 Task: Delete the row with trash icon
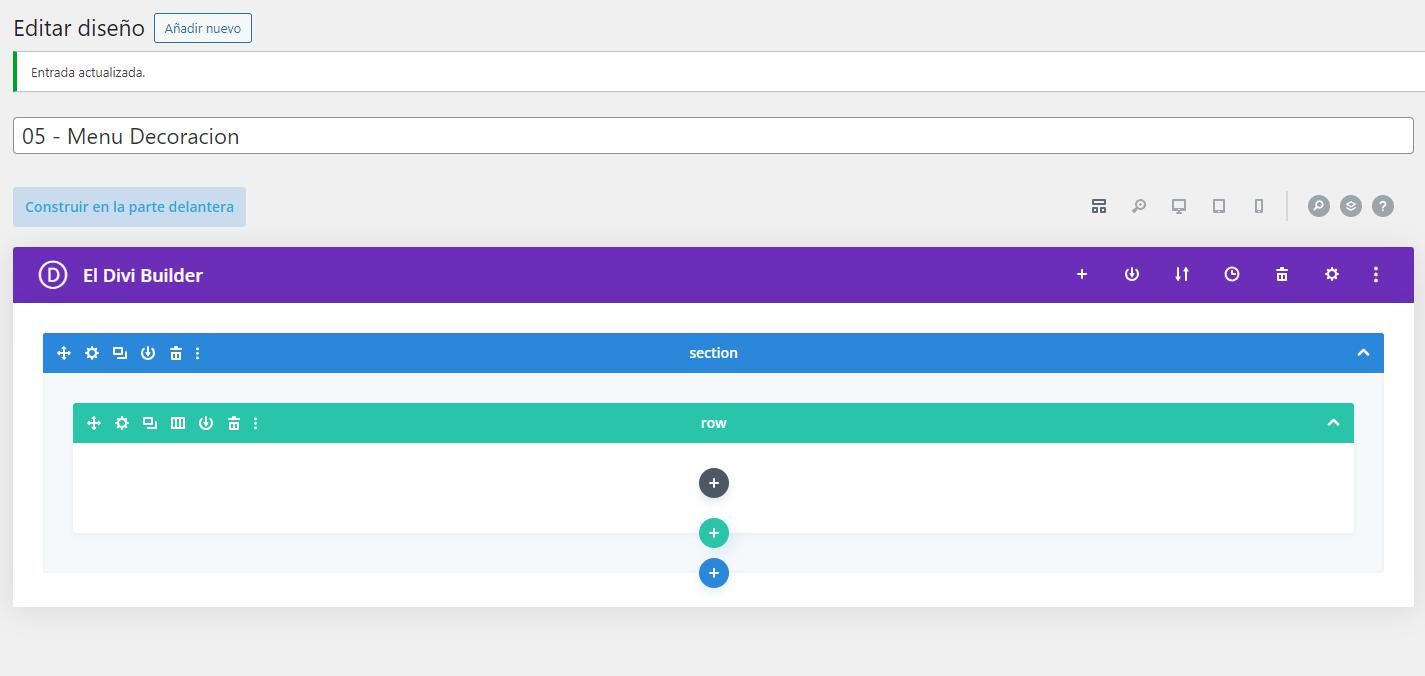pyautogui.click(x=234, y=423)
